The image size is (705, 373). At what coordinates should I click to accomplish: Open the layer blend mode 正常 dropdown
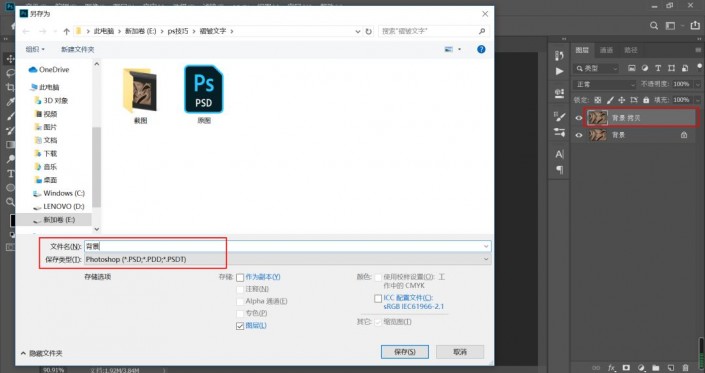click(x=604, y=84)
